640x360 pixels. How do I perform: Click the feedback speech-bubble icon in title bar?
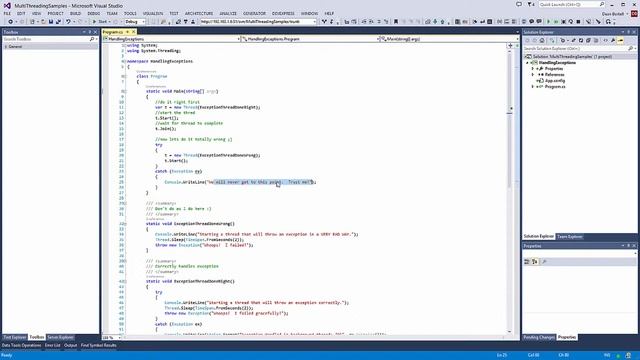point(519,4)
